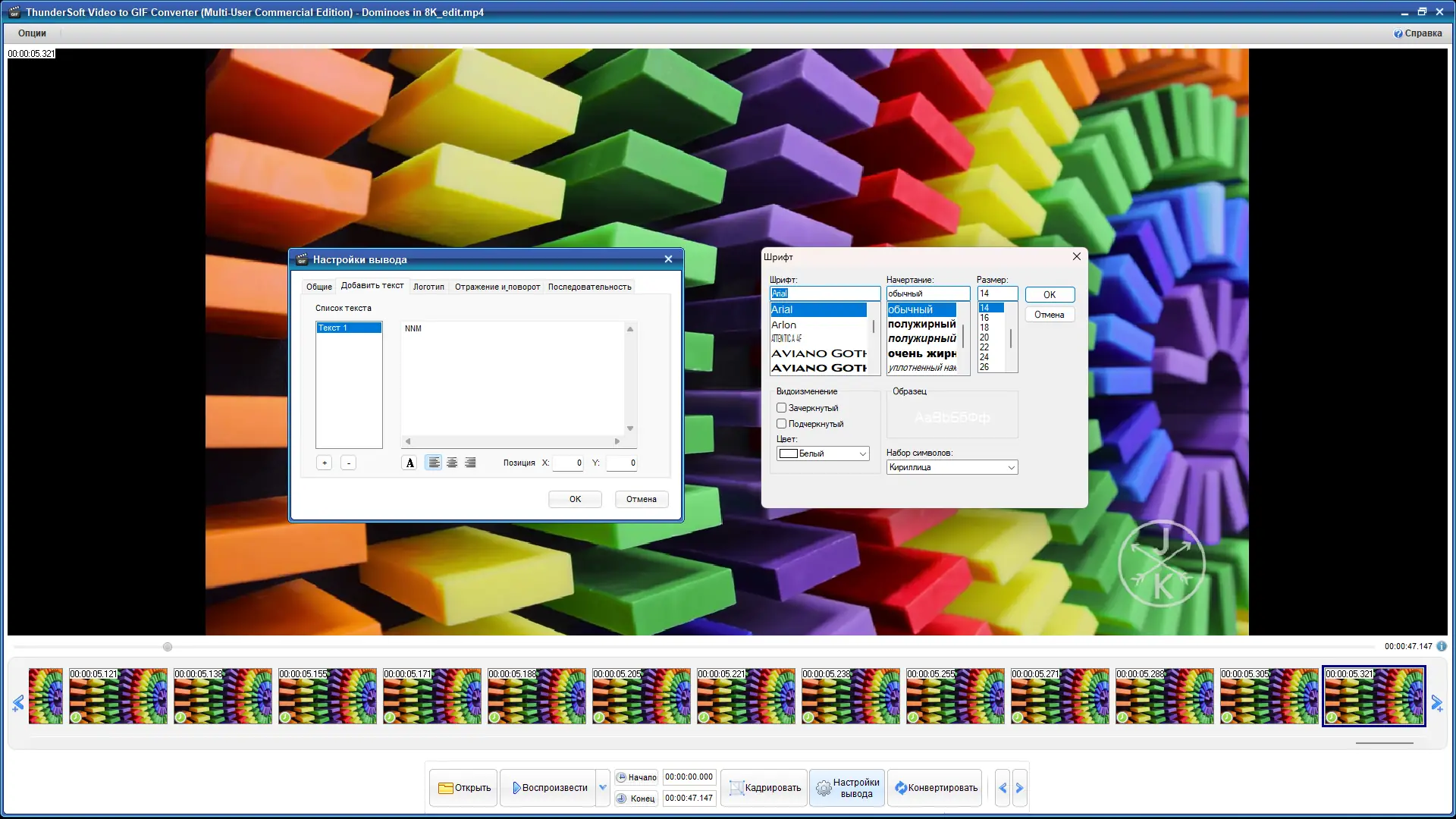Screen dimensions: 1456x819
Task: Right-align the text
Action: (x=470, y=463)
